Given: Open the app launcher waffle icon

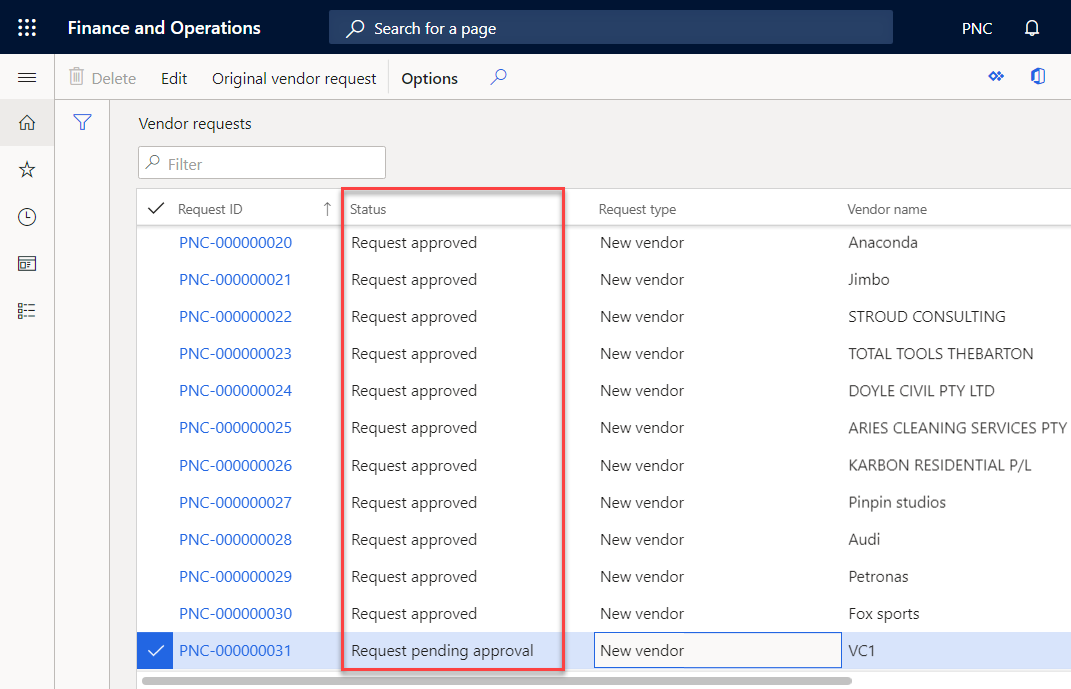Looking at the screenshot, I should pyautogui.click(x=27, y=27).
